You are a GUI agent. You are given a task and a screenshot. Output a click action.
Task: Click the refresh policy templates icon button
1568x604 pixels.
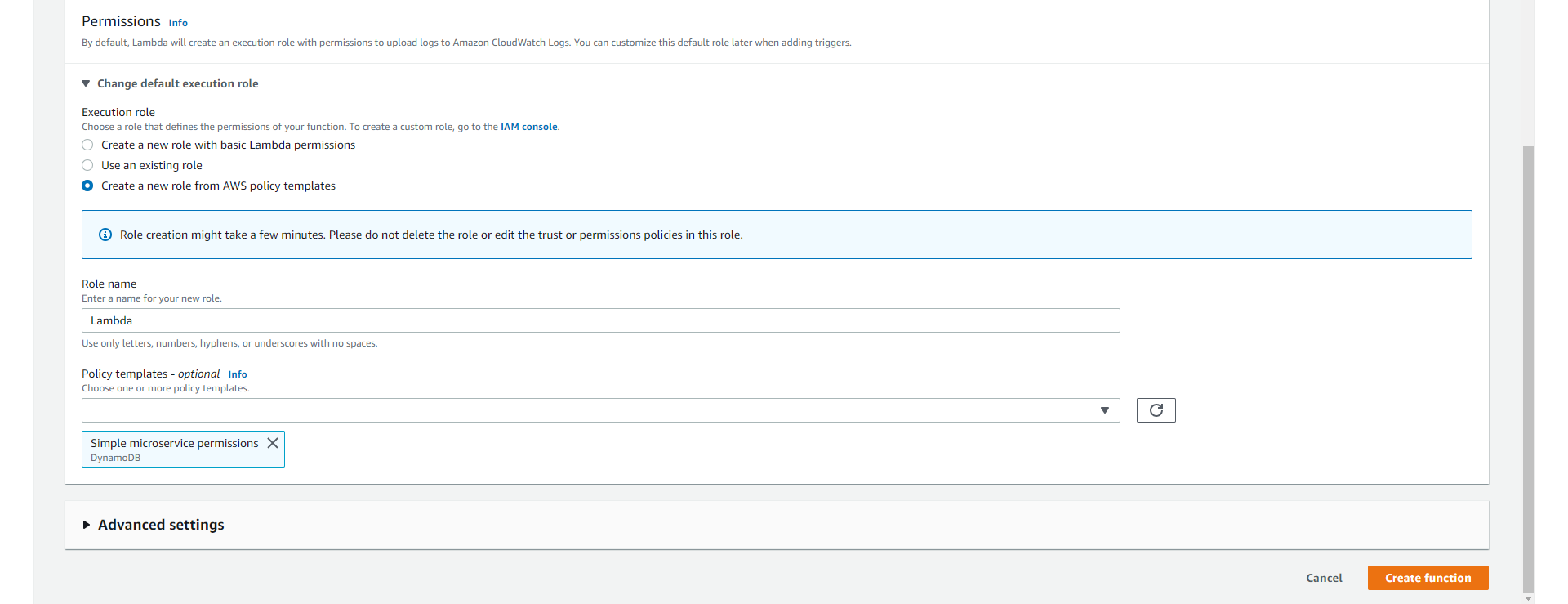coord(1156,410)
